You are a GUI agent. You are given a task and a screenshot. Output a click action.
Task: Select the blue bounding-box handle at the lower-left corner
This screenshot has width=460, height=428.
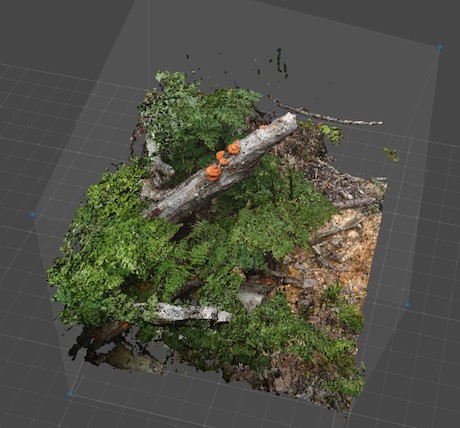(70, 394)
